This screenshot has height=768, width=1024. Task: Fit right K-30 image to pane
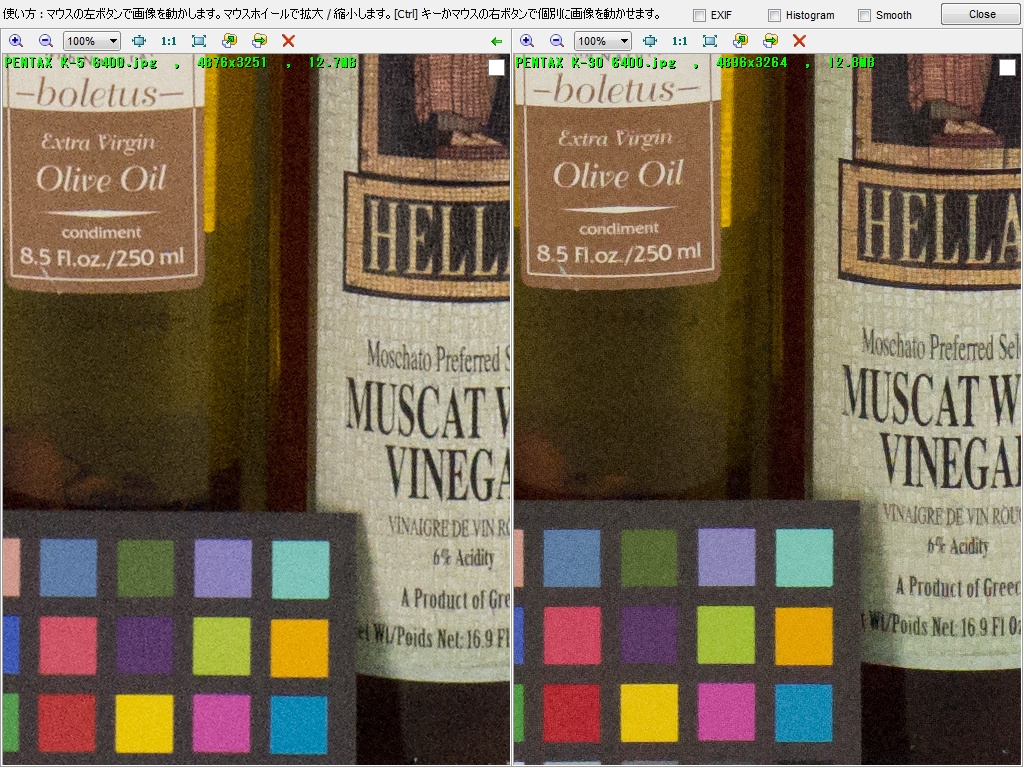point(710,41)
